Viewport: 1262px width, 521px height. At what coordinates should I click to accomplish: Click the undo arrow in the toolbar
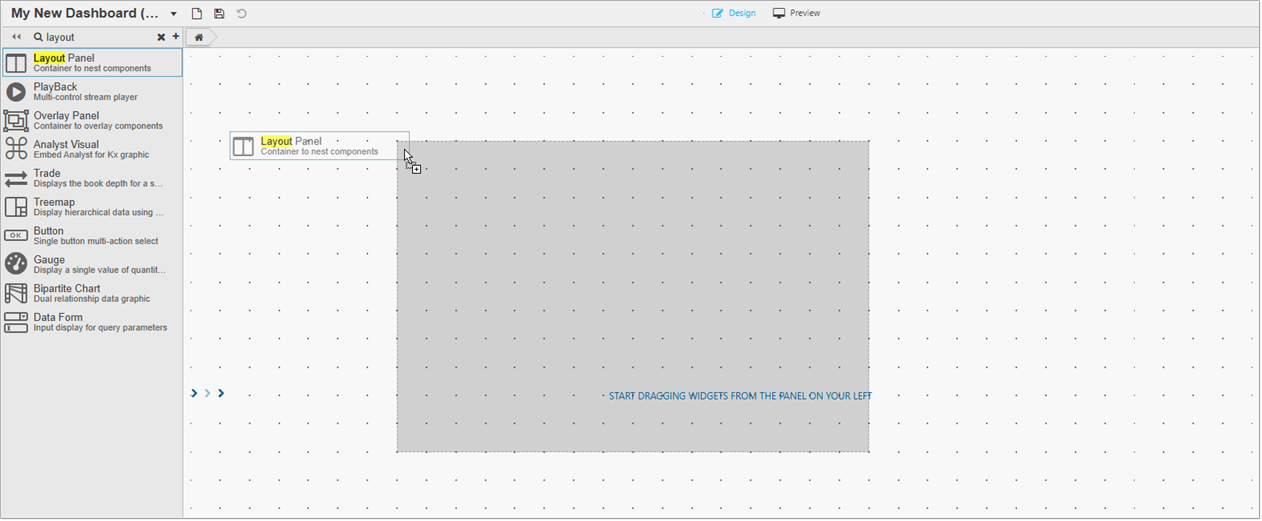pyautogui.click(x=242, y=14)
